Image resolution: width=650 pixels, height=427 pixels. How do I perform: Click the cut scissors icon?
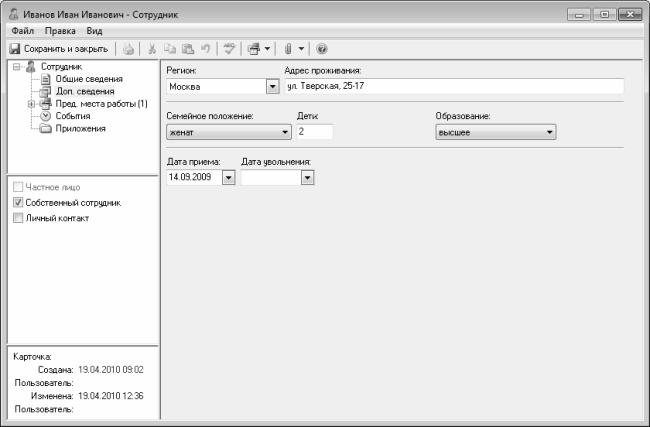(x=152, y=49)
